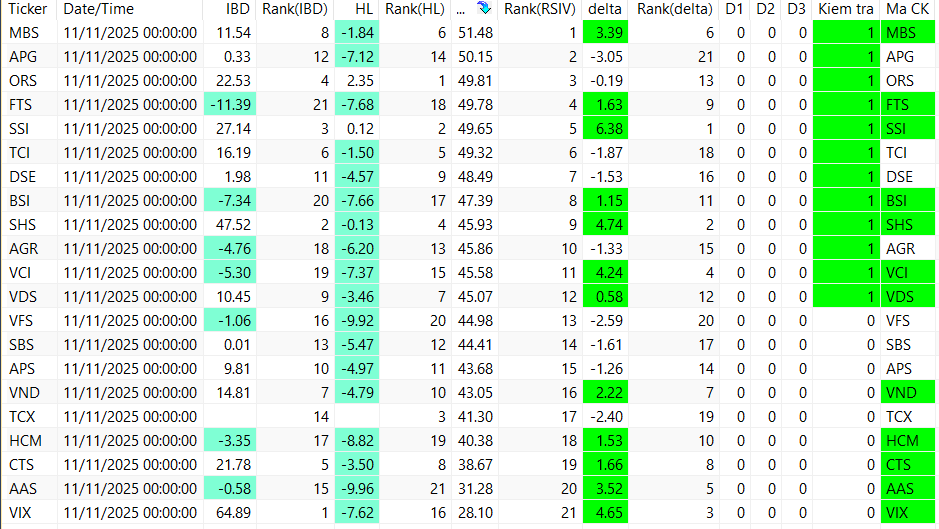Image resolution: width=939 pixels, height=529 pixels.
Task: Click RSIV value 41.30 for TCX
Action: (475, 416)
